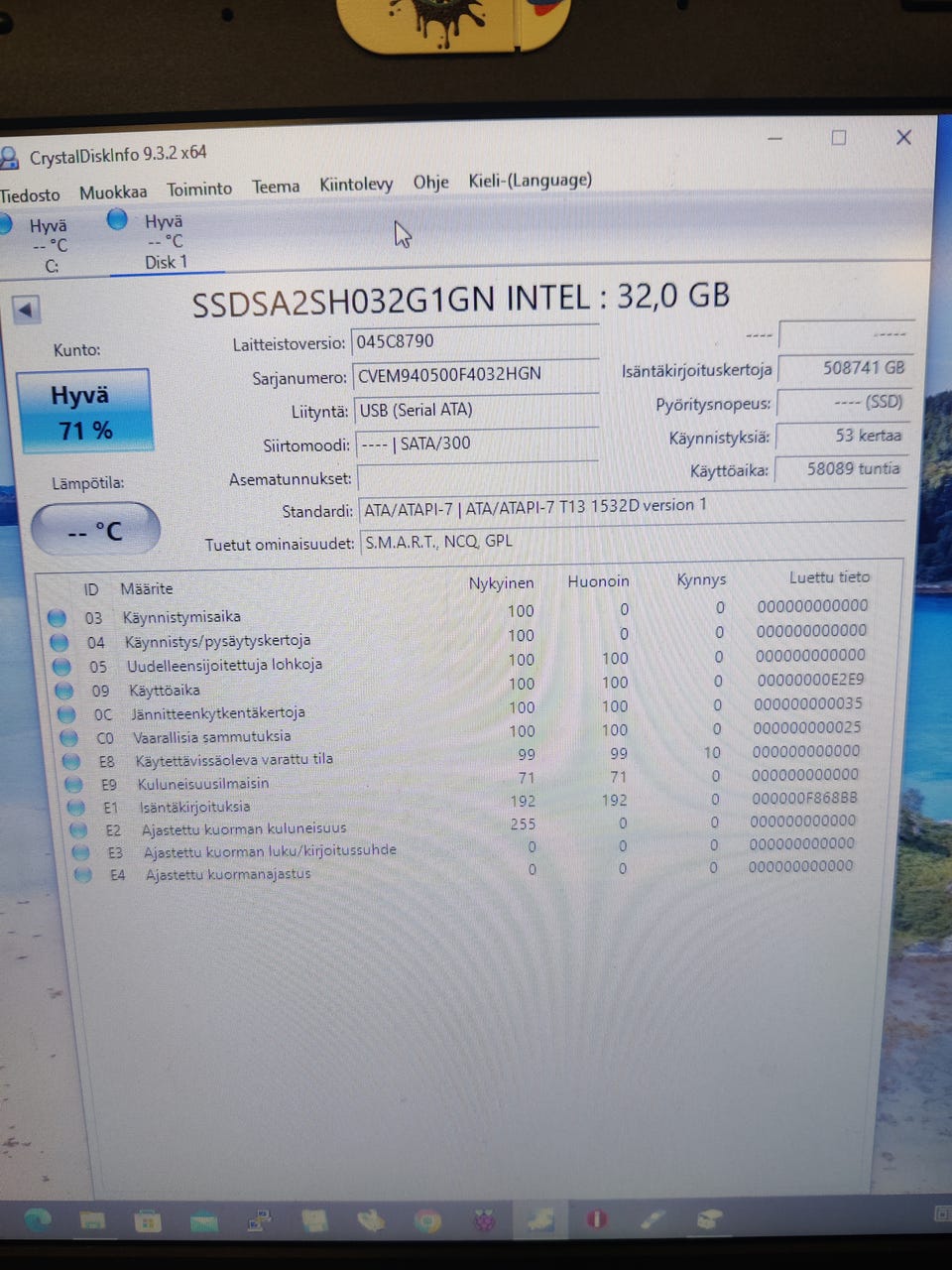
Task: Click the Tuetut ominaisuudet field
Action: (x=633, y=542)
